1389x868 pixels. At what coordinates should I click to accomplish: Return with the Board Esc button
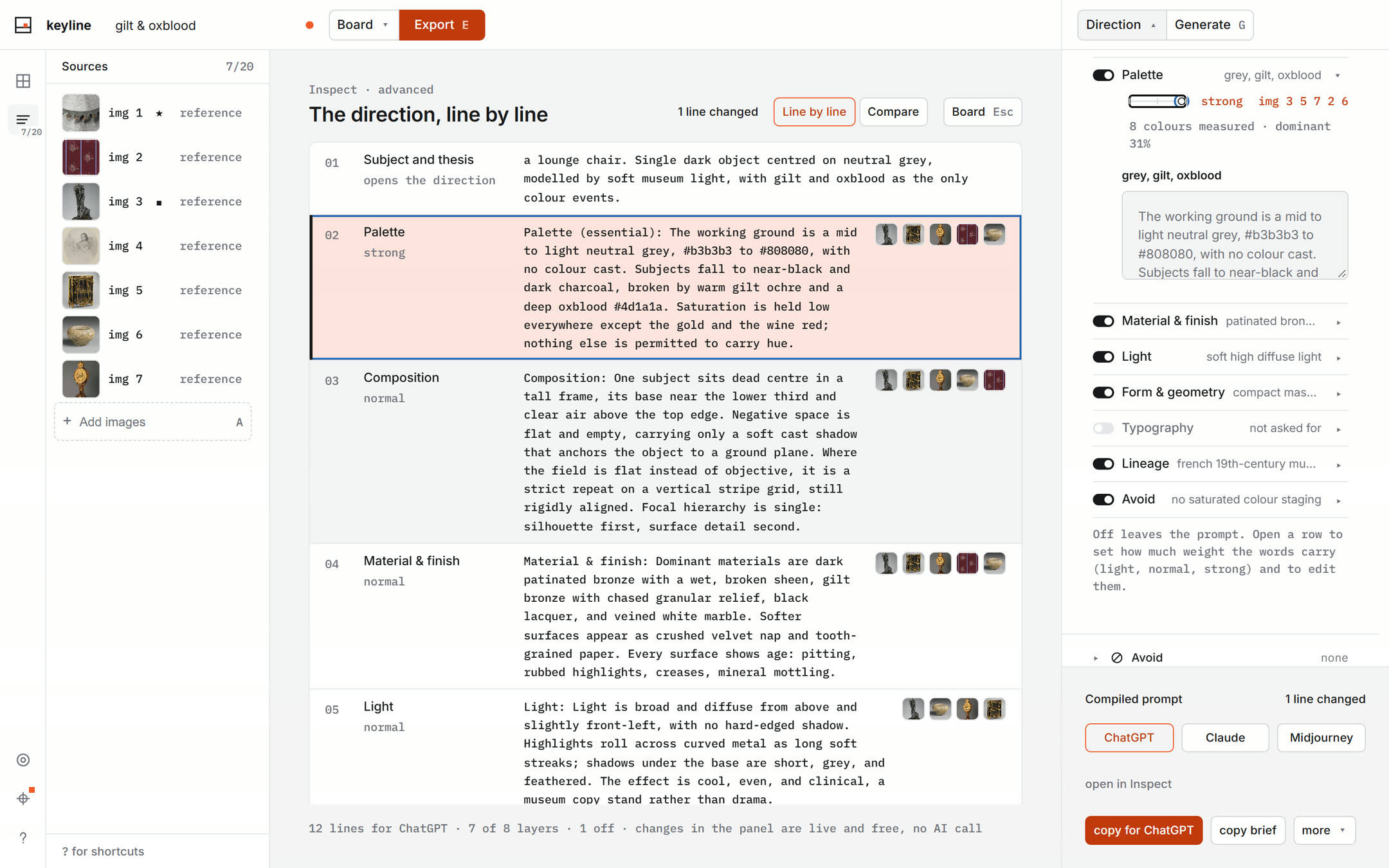(x=982, y=112)
